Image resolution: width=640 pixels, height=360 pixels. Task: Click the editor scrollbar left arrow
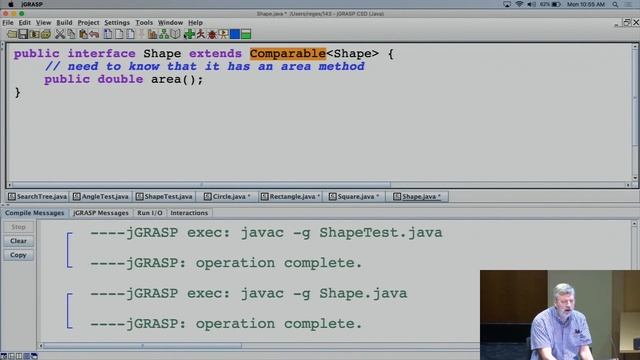tap(9, 185)
